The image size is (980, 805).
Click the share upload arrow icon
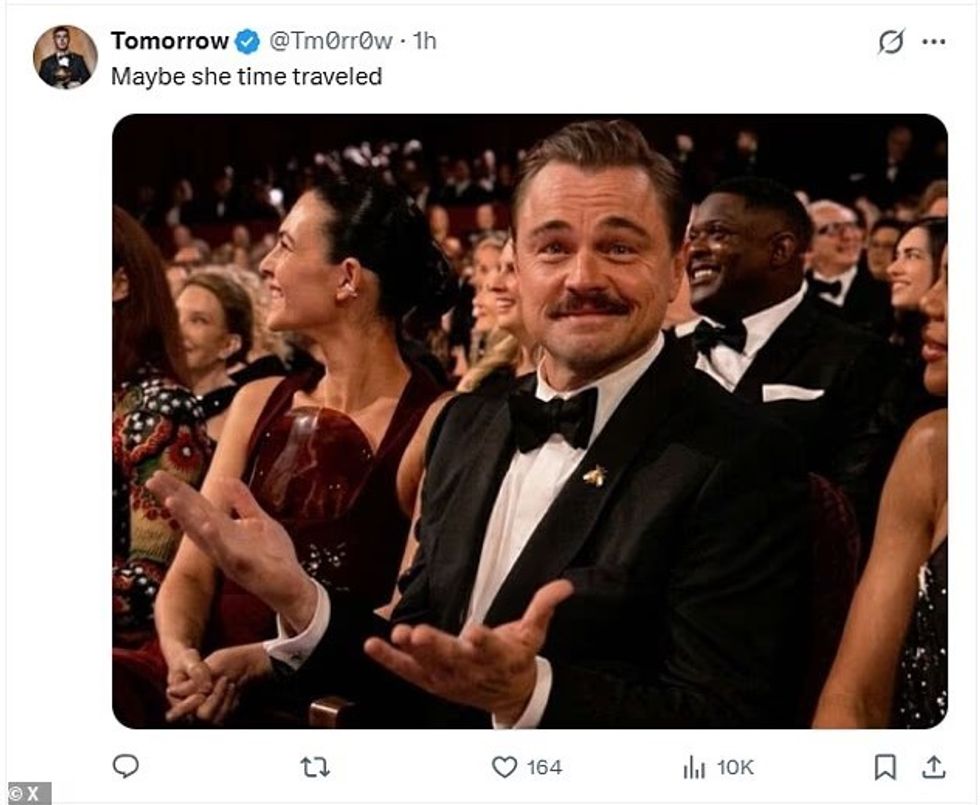click(x=933, y=767)
